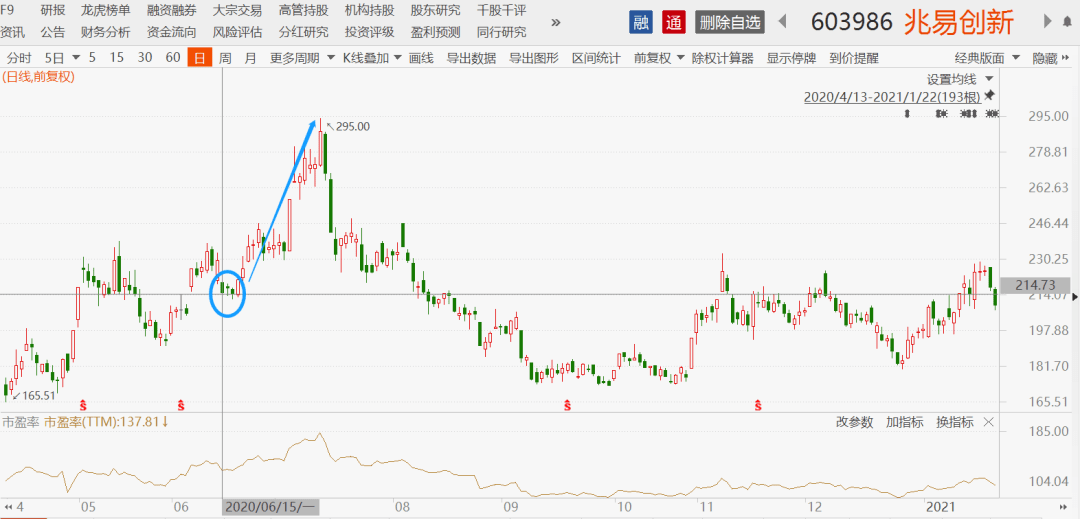The image size is (1080, 519).
Task: Click the blue 融 margin trading badge
Action: point(641,22)
